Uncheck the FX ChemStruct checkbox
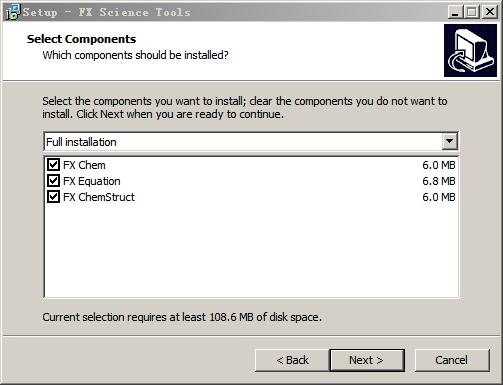This screenshot has height=385, width=503. pyautogui.click(x=53, y=197)
